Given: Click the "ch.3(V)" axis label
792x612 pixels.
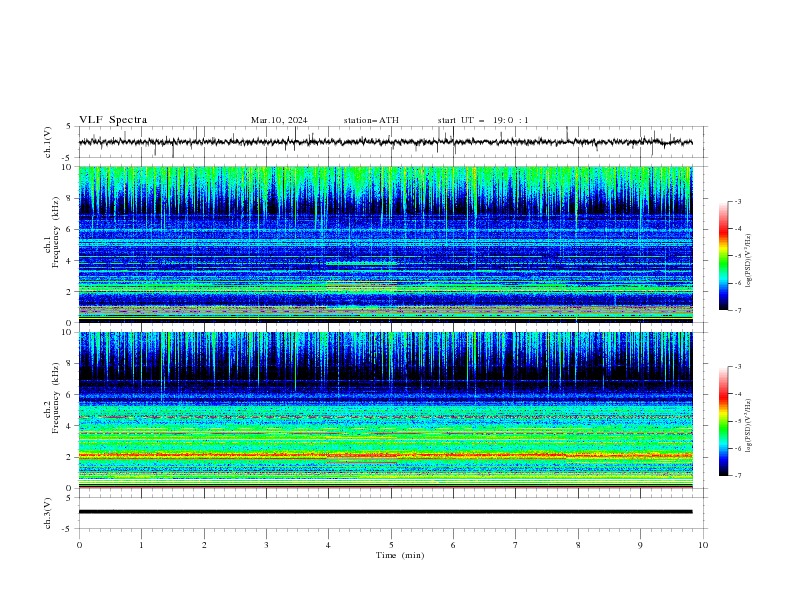Looking at the screenshot, I should coord(48,513).
